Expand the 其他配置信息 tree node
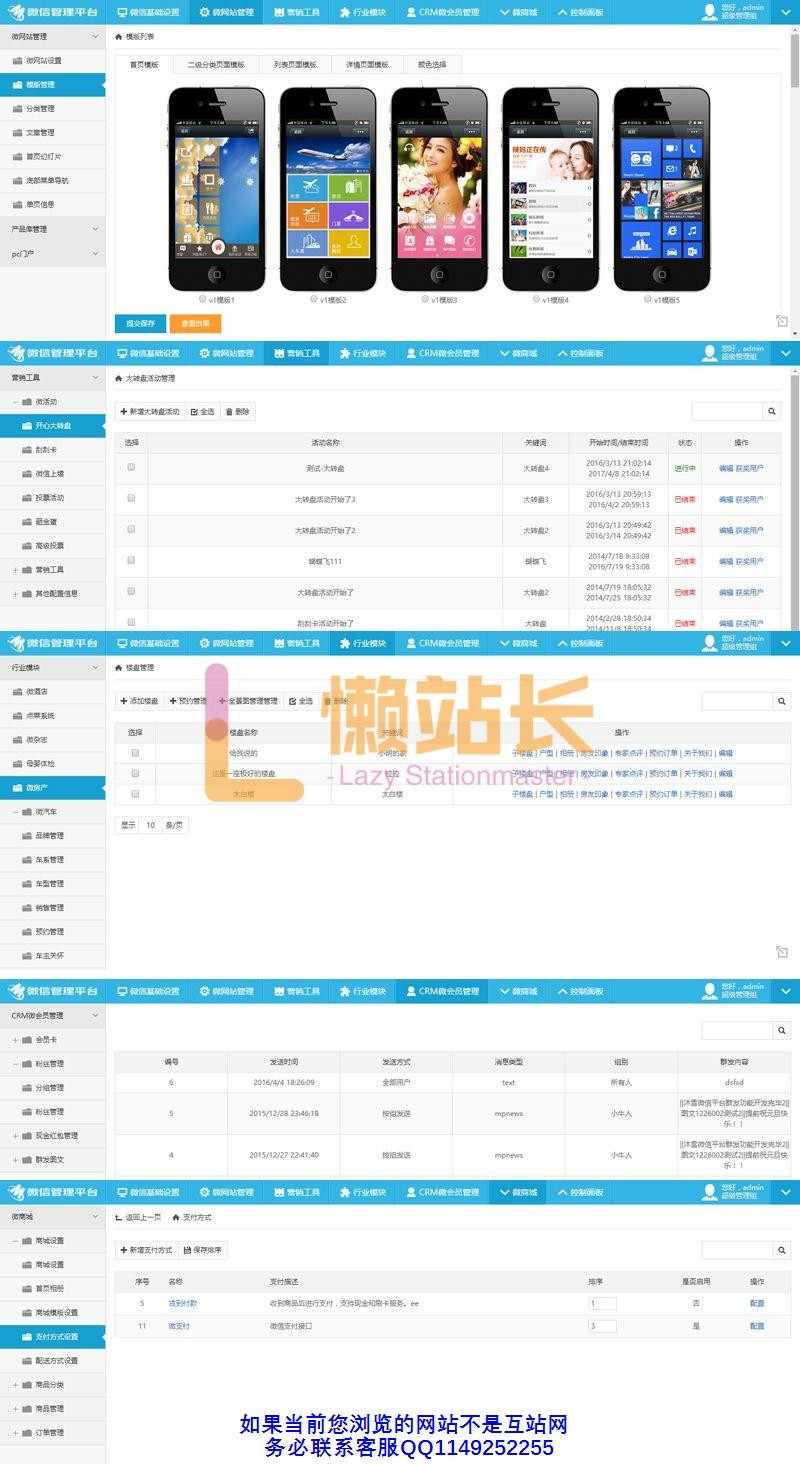Viewport: 800px width, 1464px height. (15, 594)
